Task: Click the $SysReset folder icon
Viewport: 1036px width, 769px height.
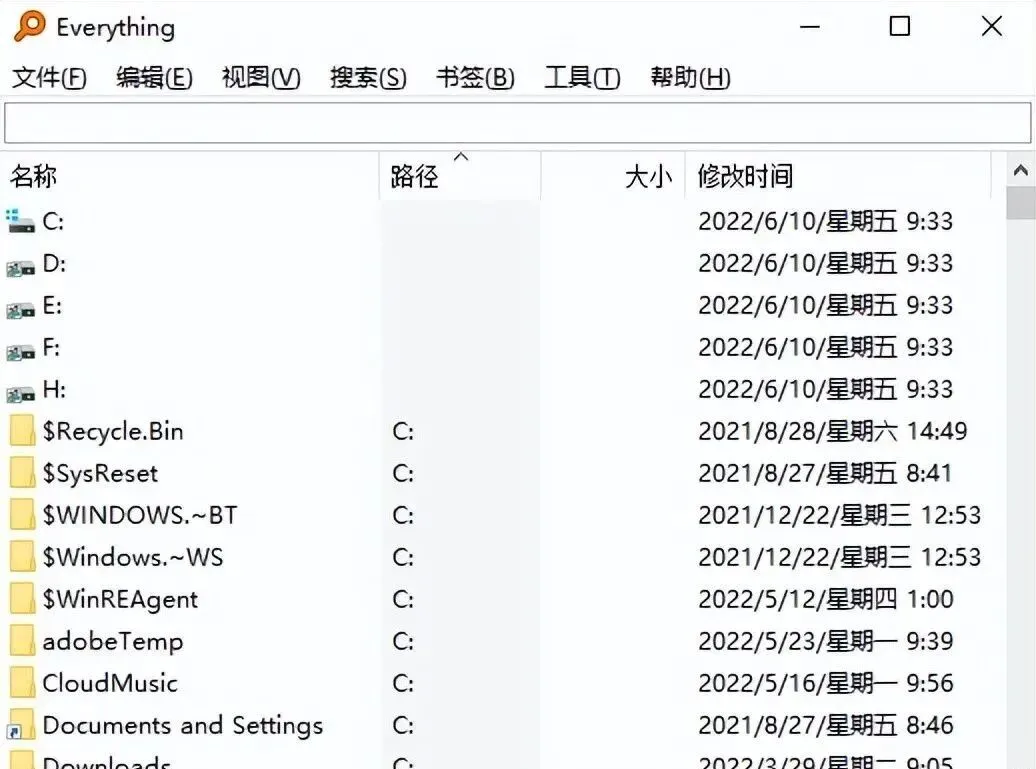Action: (22, 473)
